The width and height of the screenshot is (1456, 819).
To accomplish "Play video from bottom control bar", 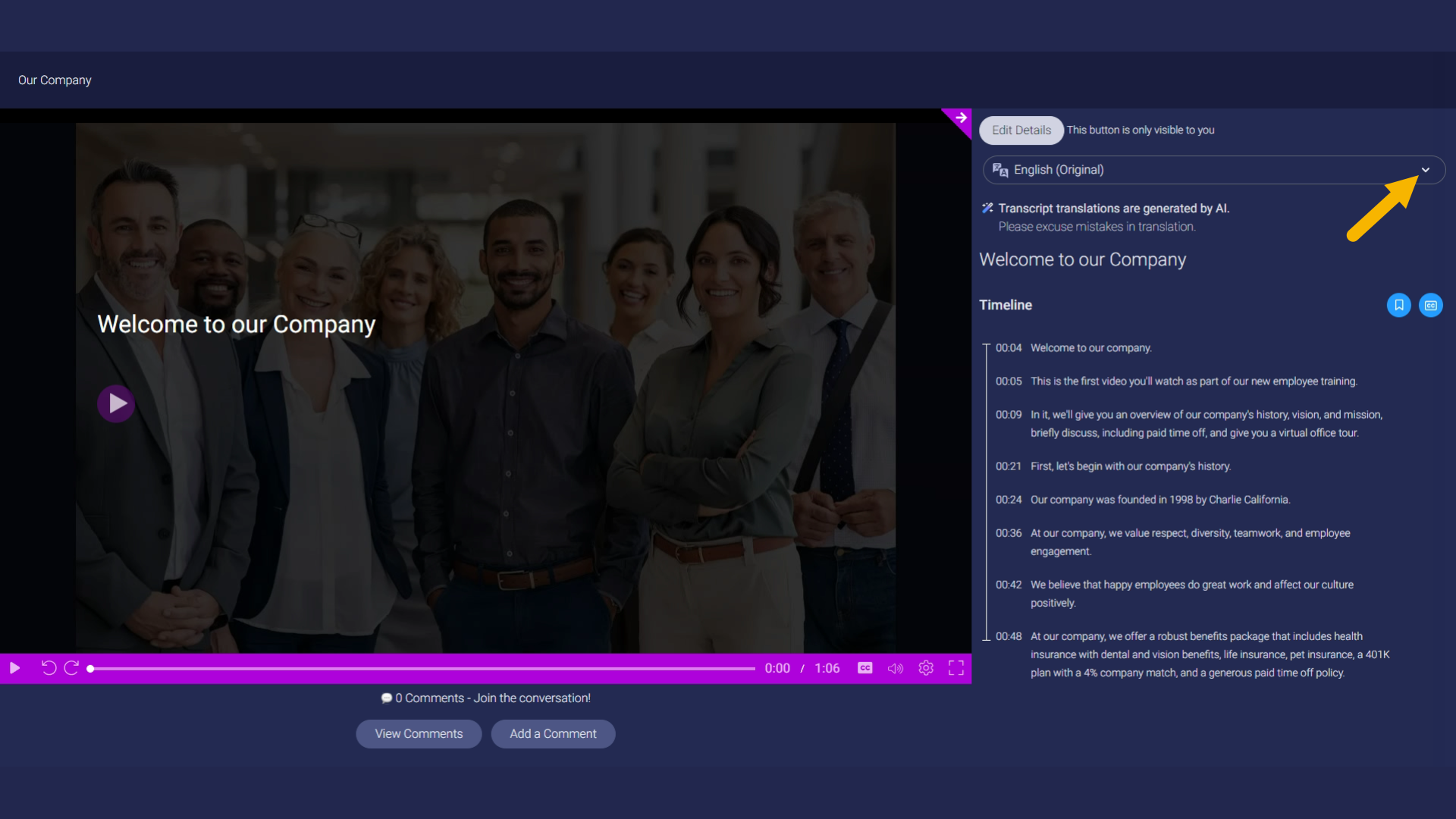I will (14, 668).
